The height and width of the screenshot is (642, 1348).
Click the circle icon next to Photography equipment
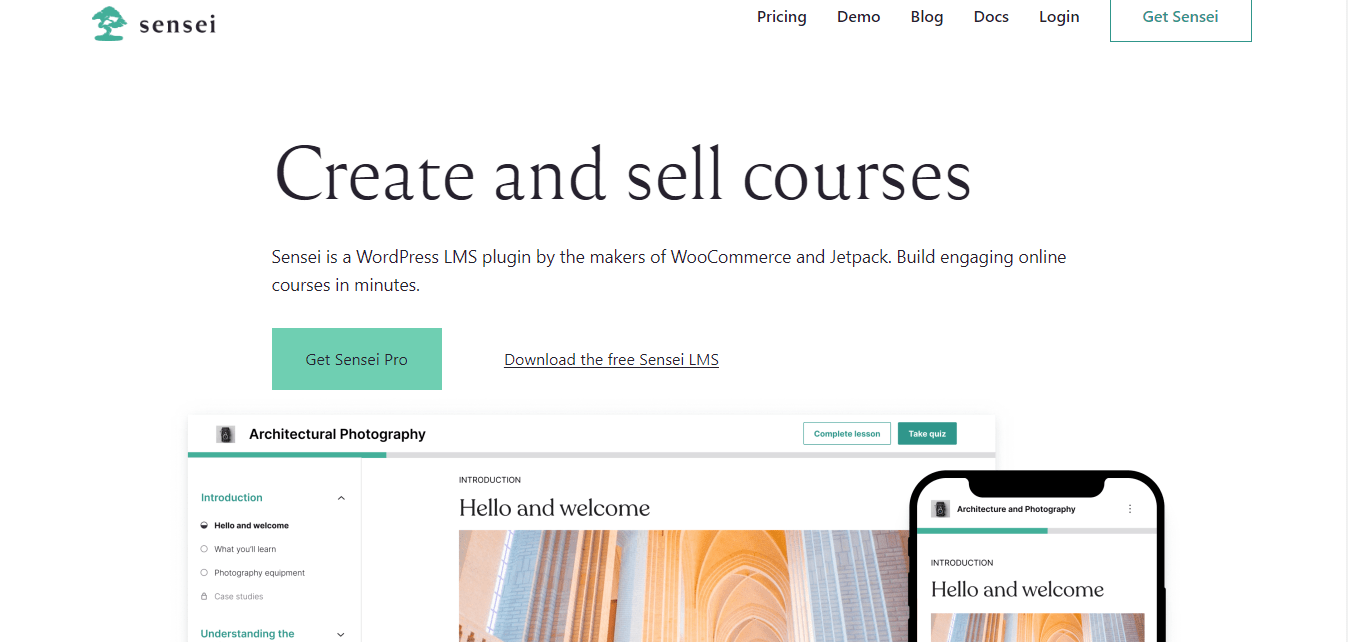[x=204, y=572]
